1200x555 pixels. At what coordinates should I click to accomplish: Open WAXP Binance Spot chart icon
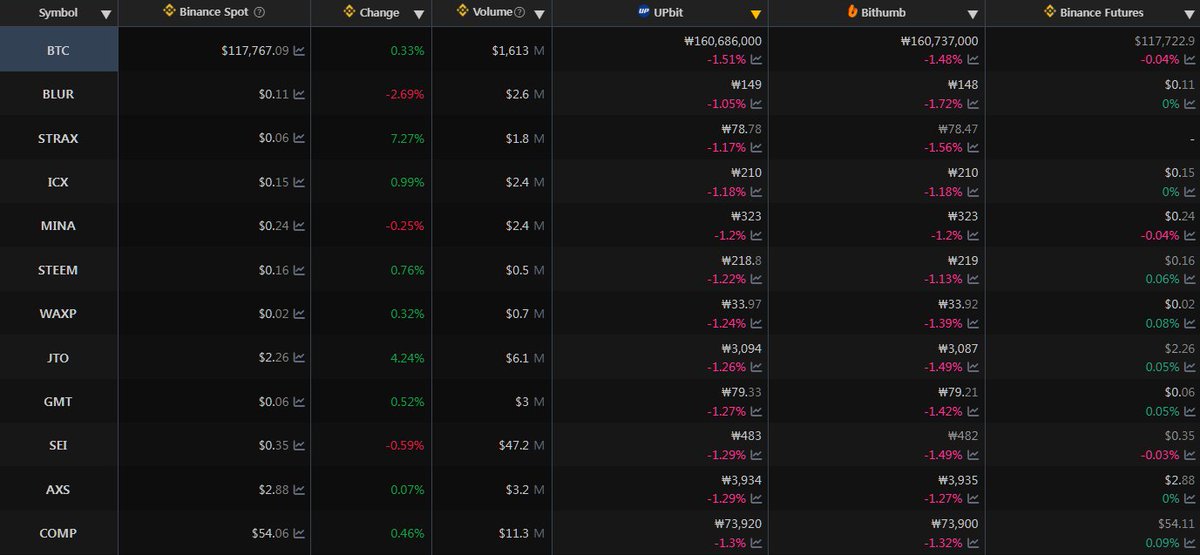coord(300,314)
